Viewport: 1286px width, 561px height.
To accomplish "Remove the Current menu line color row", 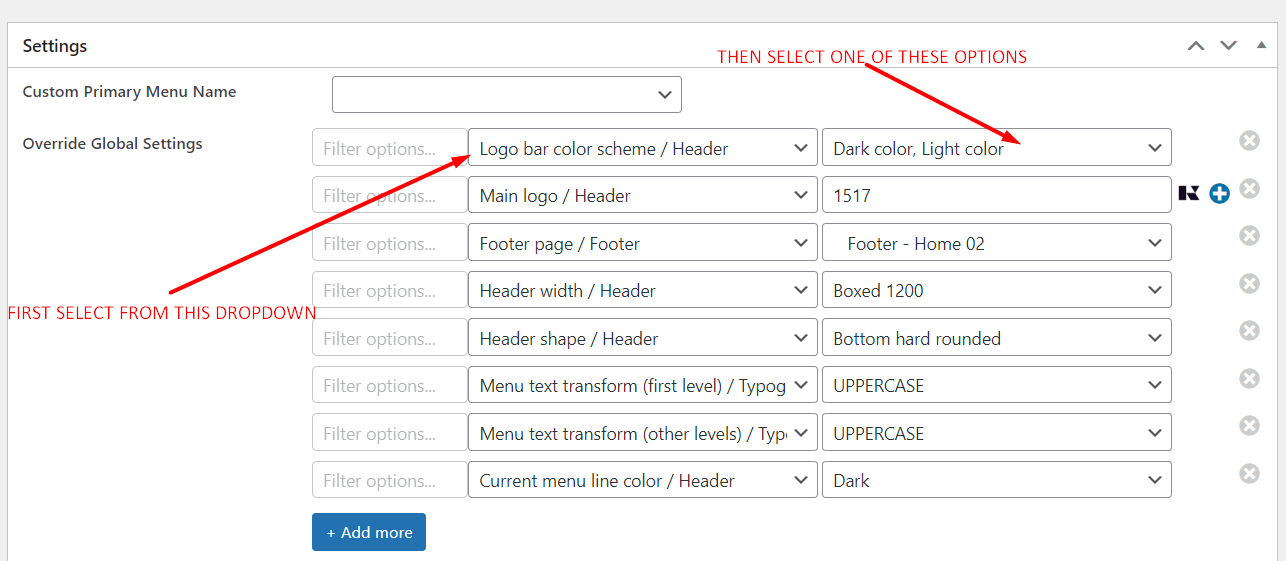I will click(1249, 473).
